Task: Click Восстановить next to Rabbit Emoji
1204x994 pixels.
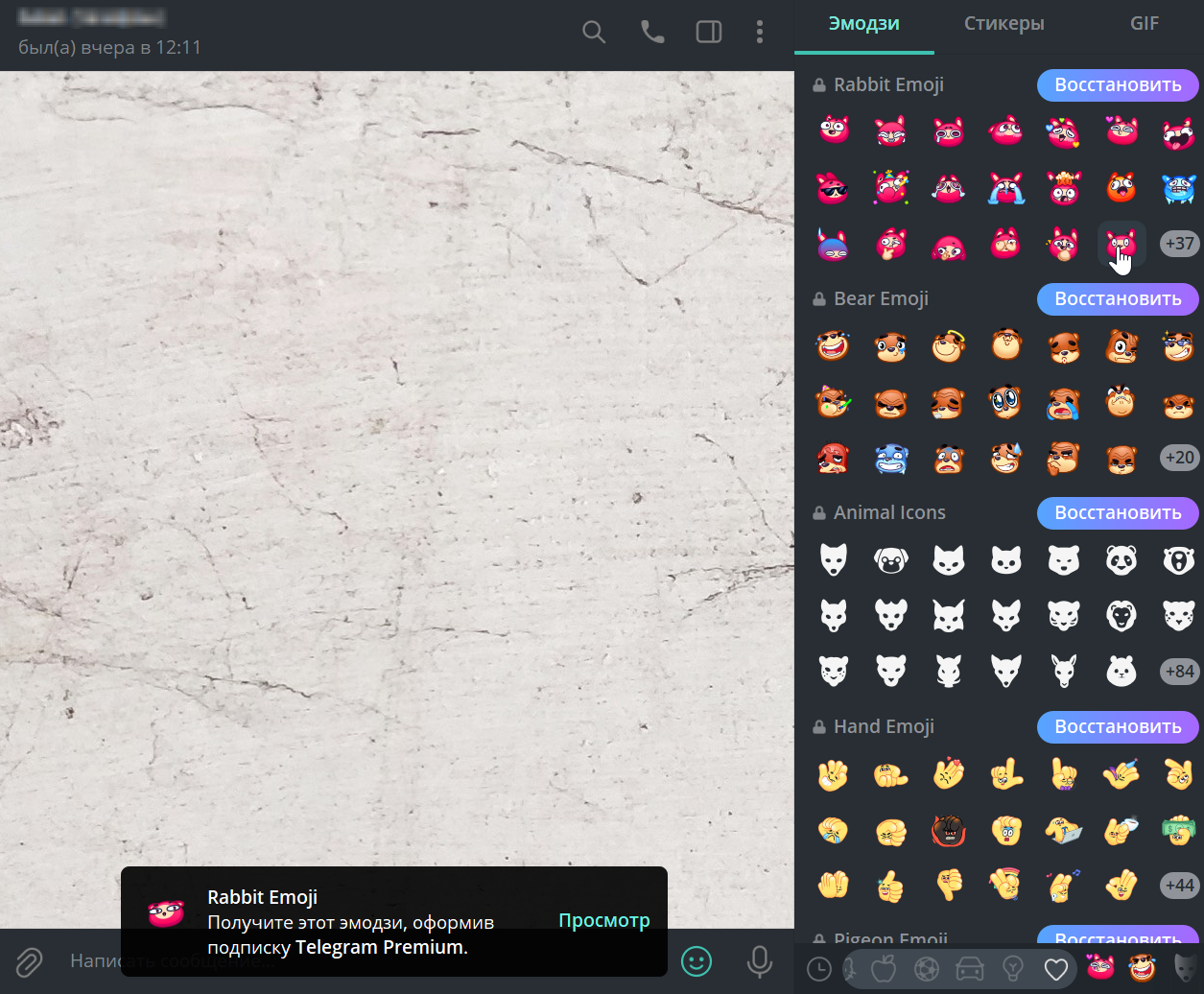Action: pyautogui.click(x=1118, y=84)
